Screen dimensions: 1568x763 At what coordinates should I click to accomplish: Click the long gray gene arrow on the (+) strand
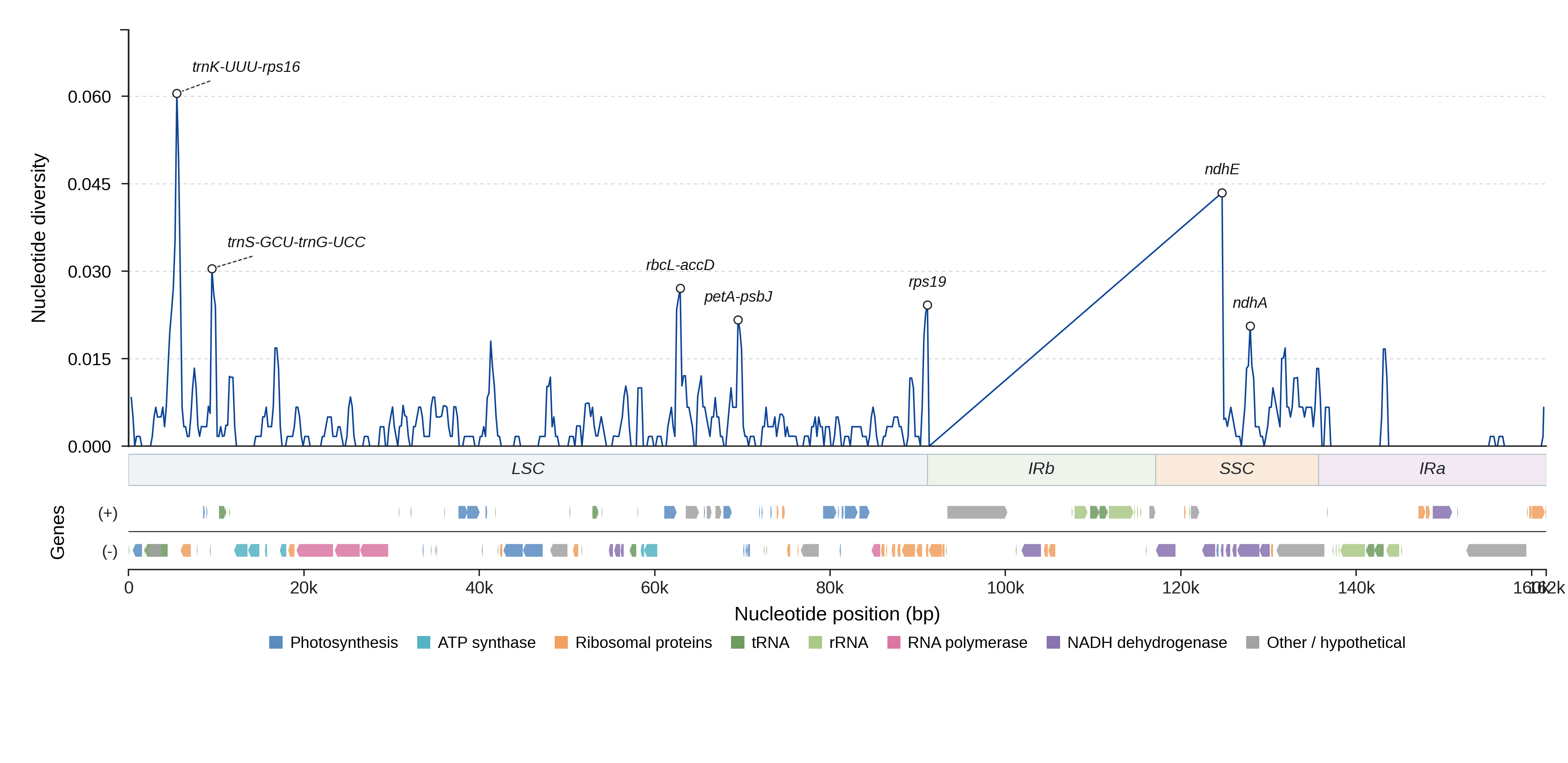977,513
